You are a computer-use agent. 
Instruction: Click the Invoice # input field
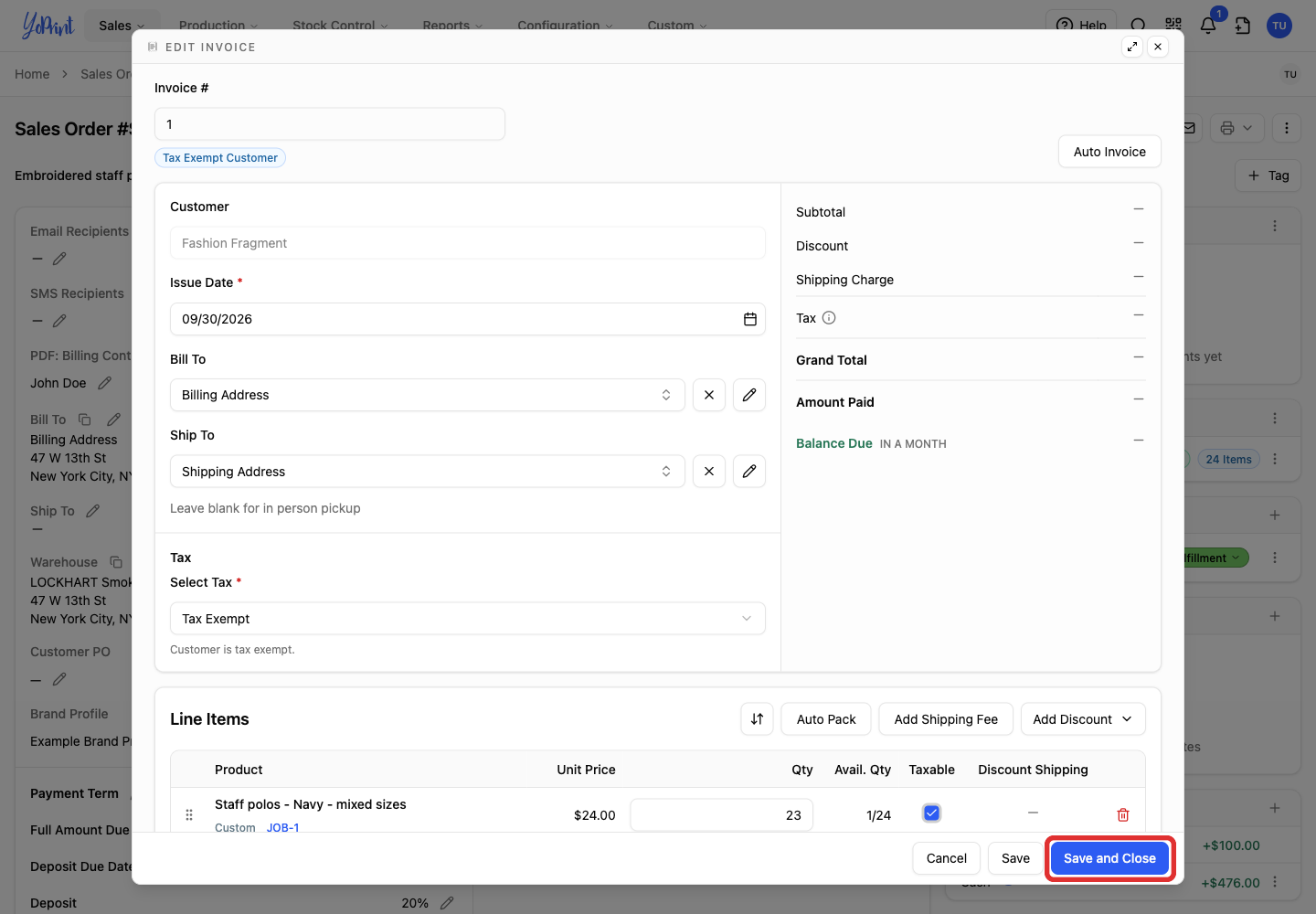[330, 124]
